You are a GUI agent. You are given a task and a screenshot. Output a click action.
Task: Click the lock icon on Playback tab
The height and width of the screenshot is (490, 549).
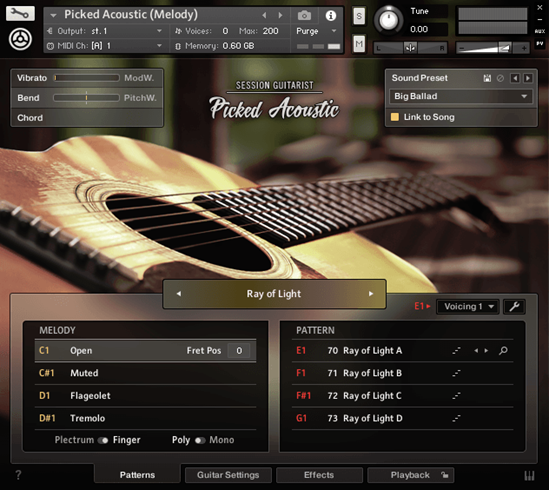pyautogui.click(x=445, y=475)
